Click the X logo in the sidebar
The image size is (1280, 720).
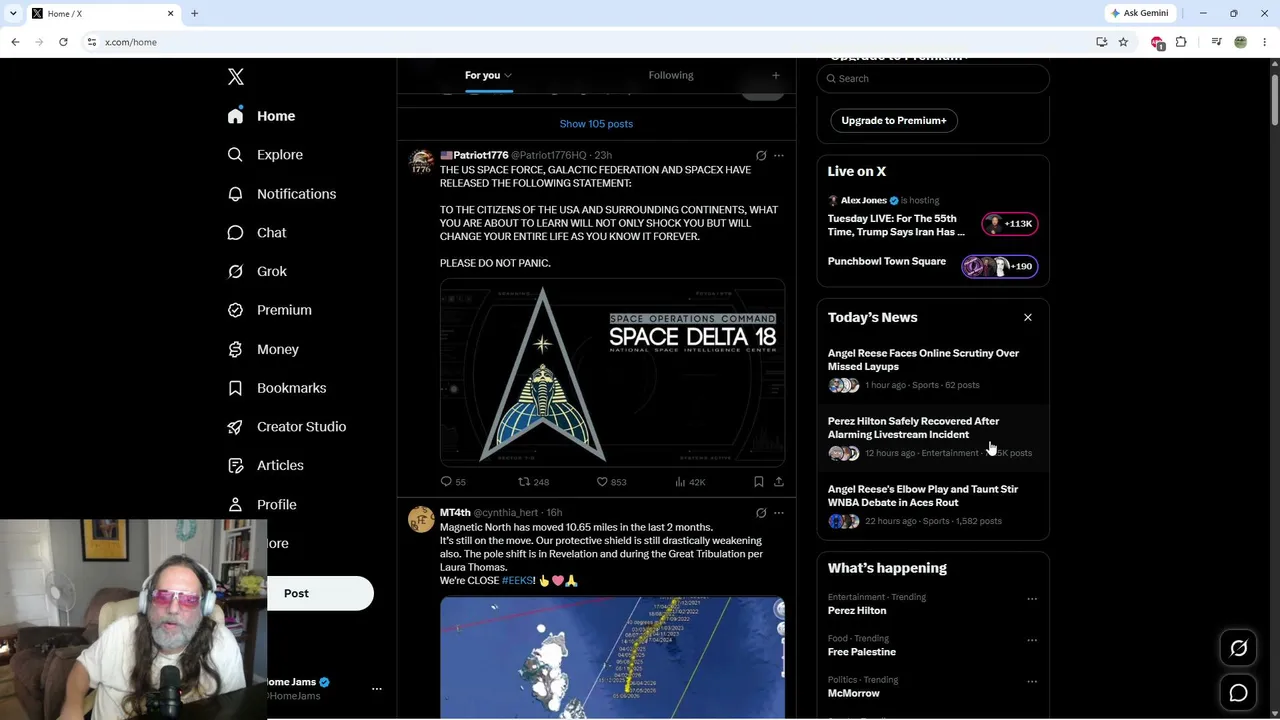(236, 77)
